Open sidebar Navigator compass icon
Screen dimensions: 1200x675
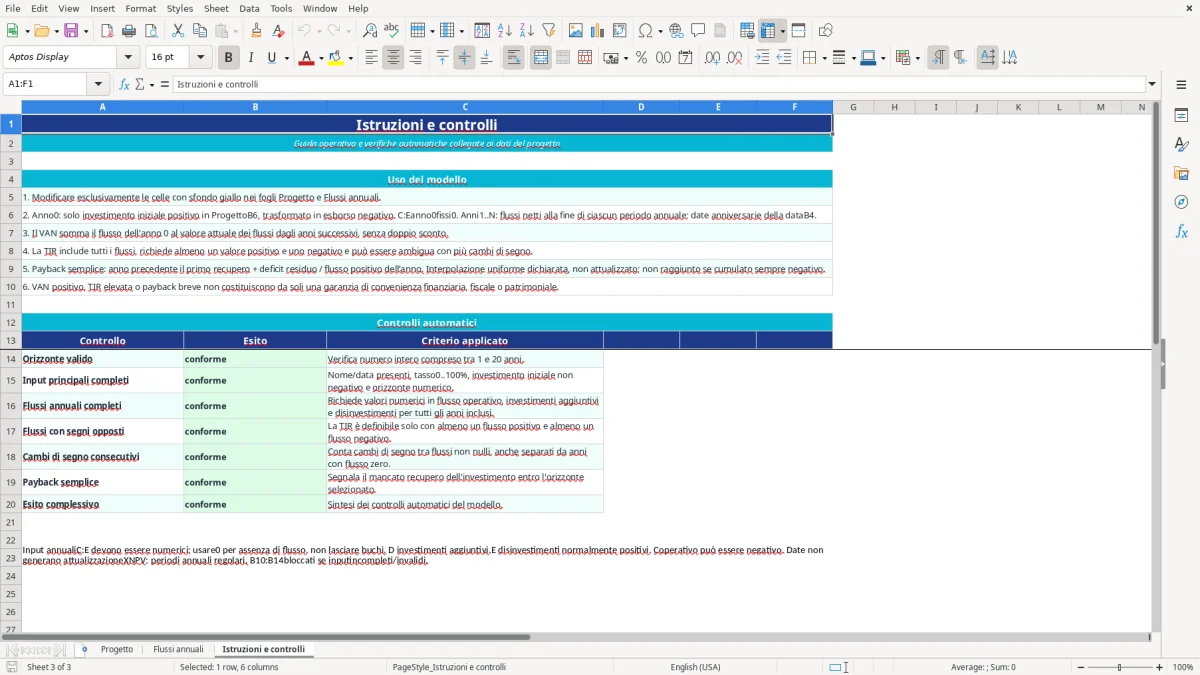[1181, 202]
